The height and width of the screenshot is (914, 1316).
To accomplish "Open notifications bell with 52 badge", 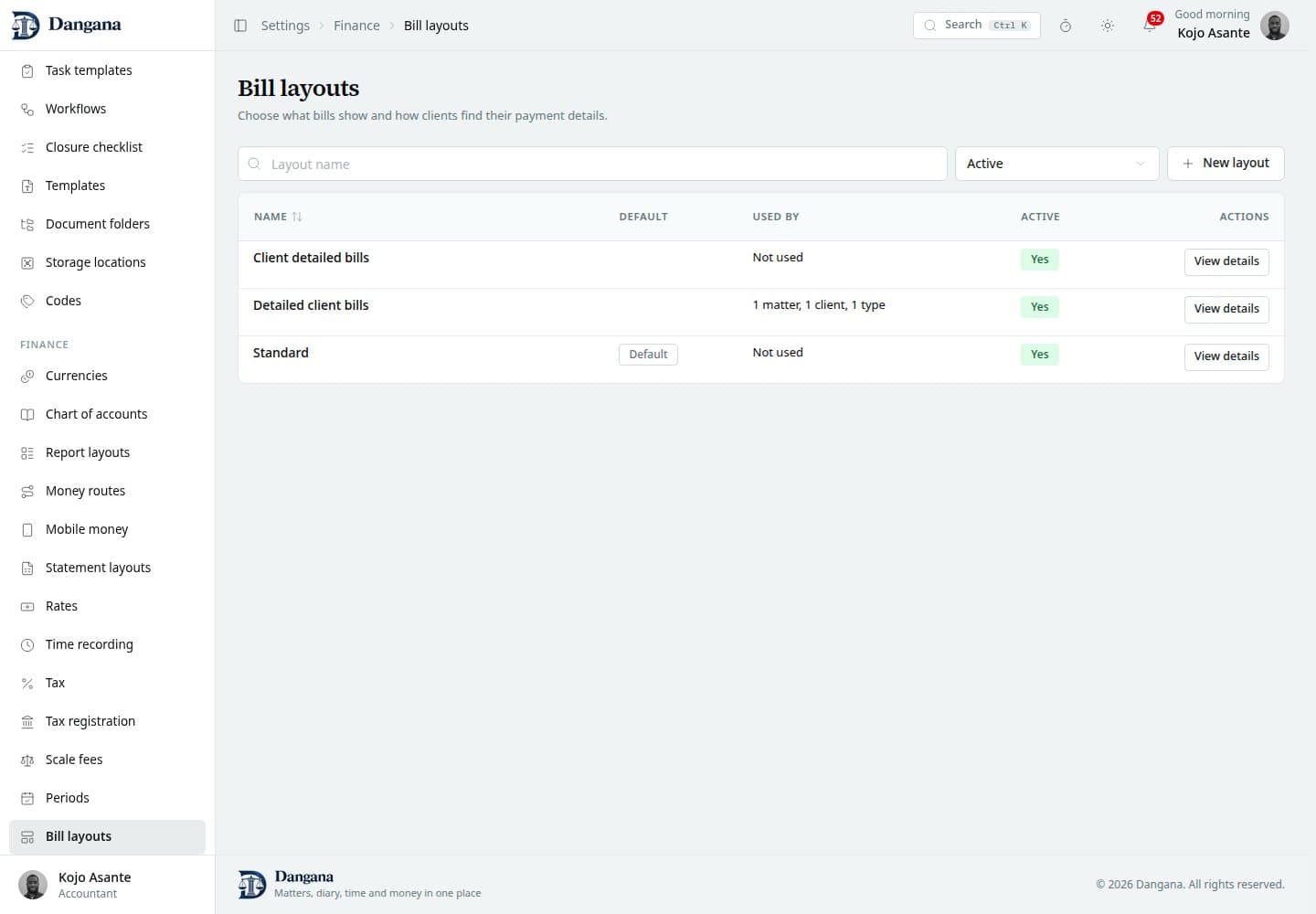I will [1150, 25].
